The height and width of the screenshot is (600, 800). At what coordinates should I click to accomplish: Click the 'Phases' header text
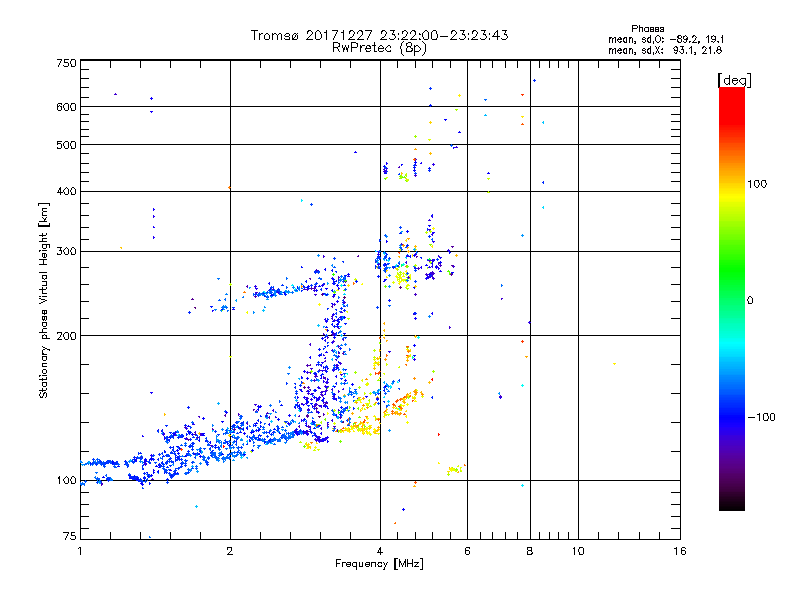point(647,29)
